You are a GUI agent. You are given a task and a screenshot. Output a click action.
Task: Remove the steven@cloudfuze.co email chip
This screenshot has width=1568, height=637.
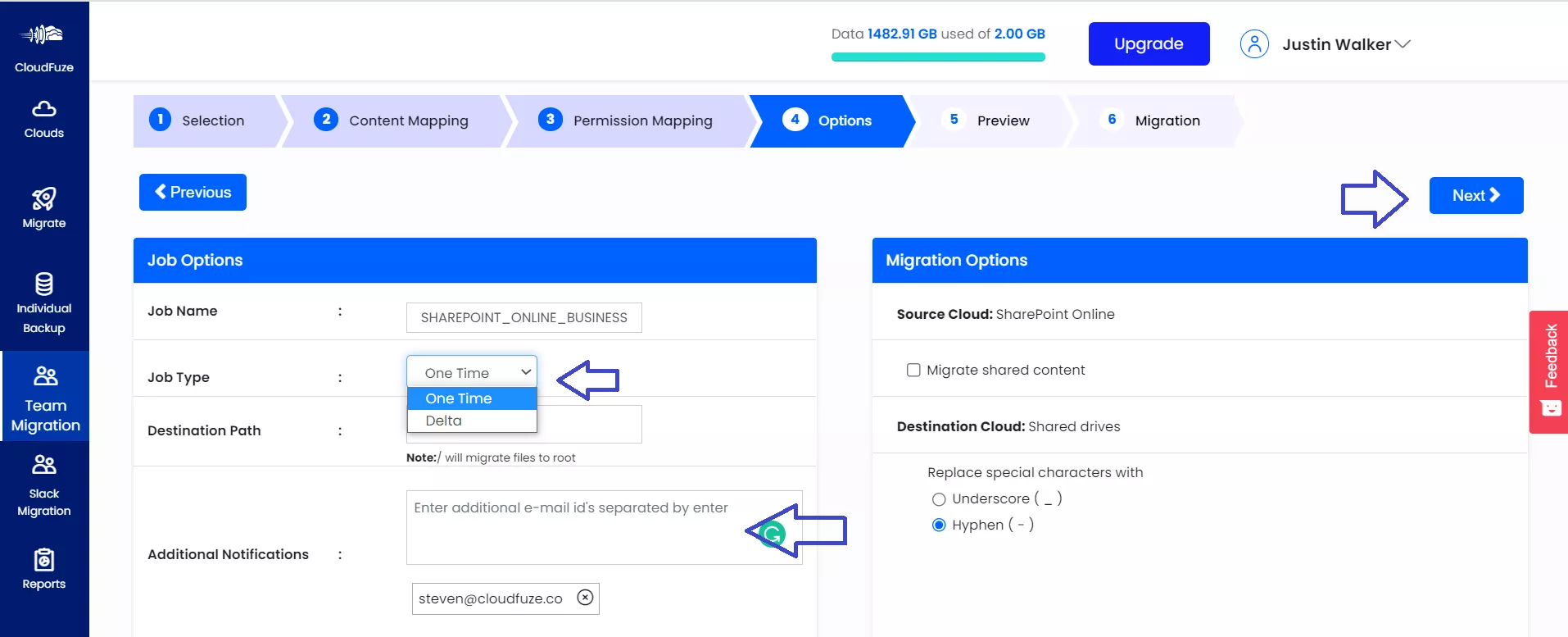pos(585,598)
